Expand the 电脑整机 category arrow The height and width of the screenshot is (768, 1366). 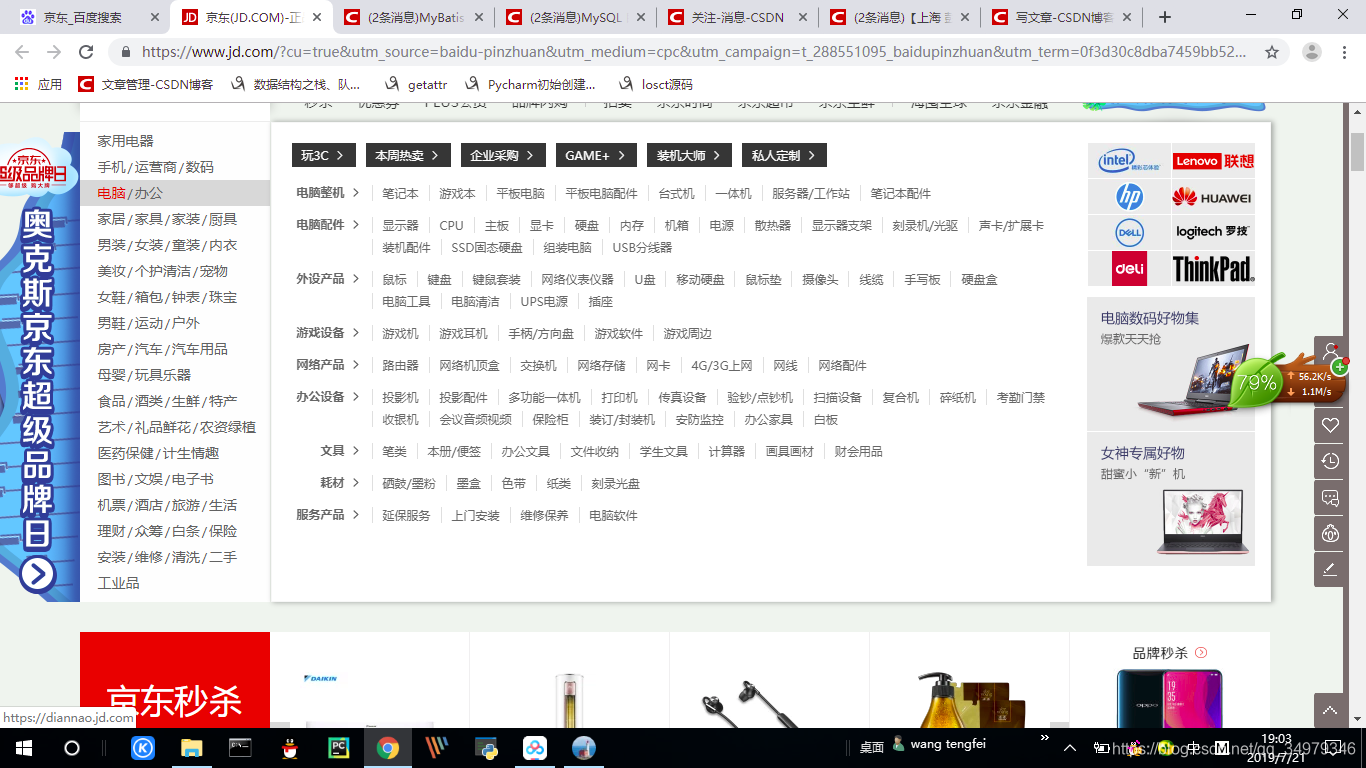coord(356,193)
